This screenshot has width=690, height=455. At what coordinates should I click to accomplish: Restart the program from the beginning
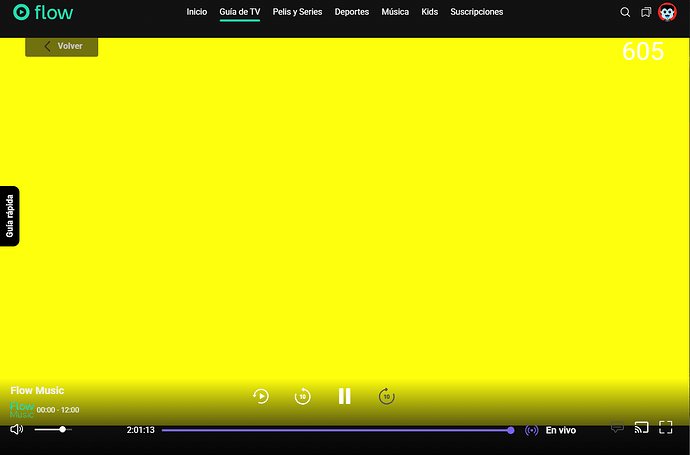(260, 396)
